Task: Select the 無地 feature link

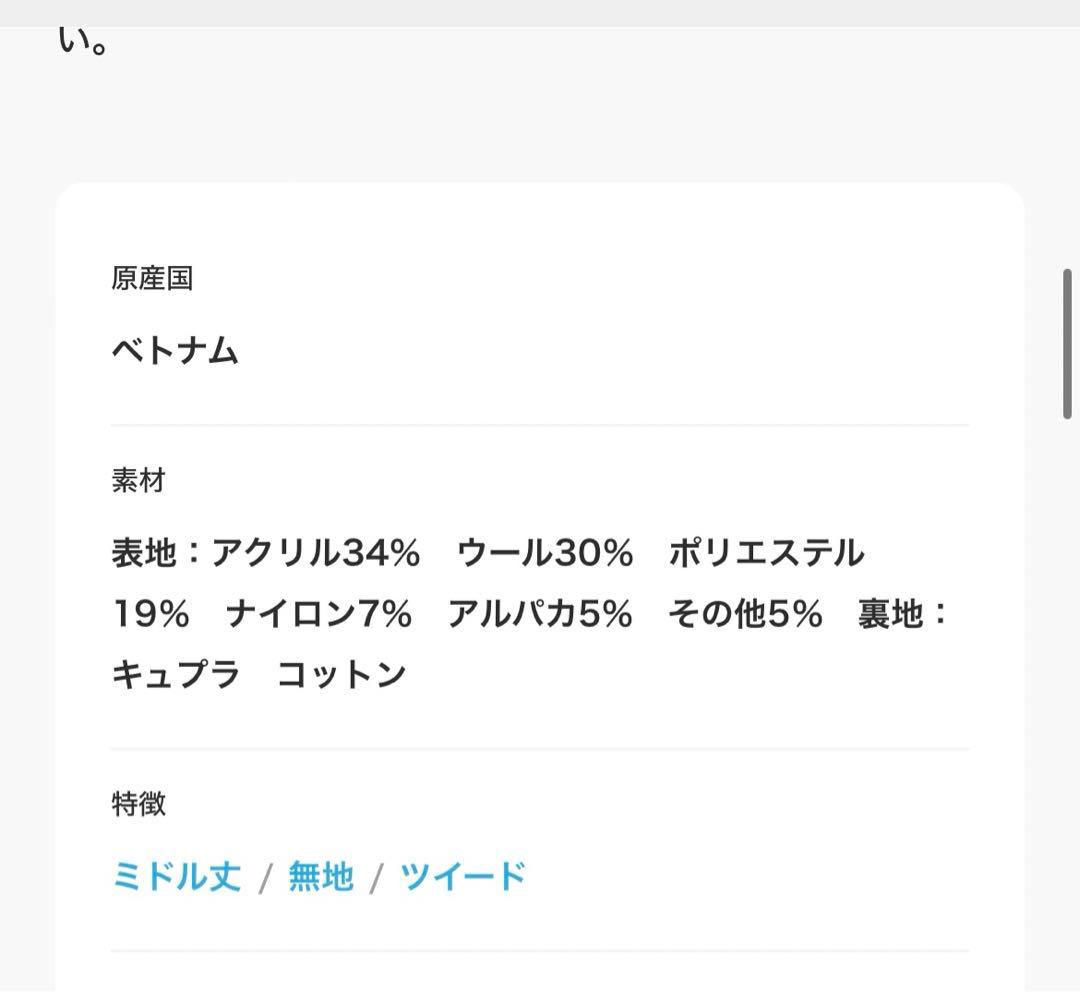Action: [320, 875]
